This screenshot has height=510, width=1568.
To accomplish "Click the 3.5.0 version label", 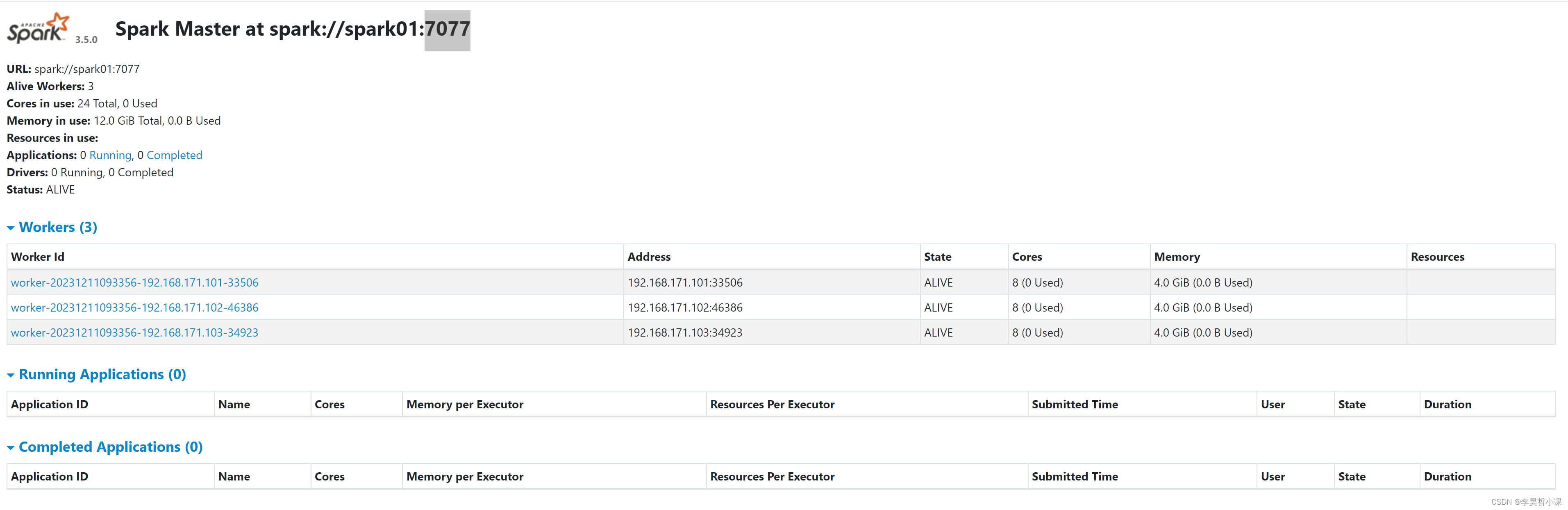I will [x=86, y=39].
